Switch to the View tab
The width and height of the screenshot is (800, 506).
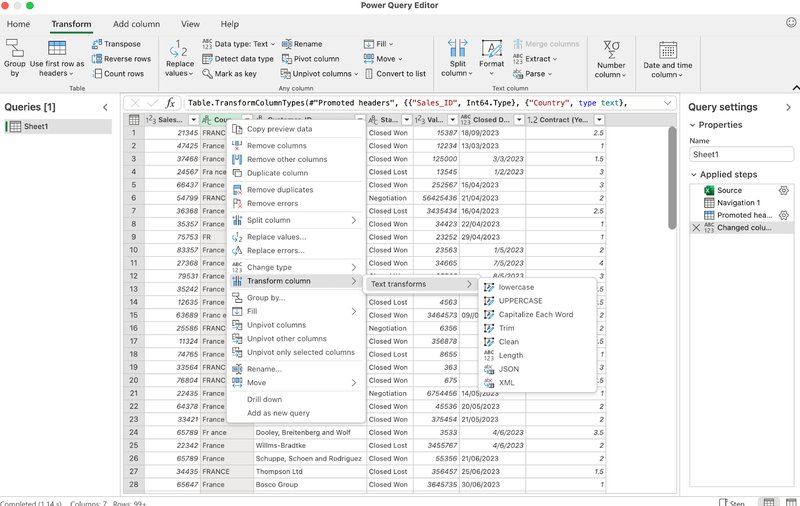pos(190,24)
